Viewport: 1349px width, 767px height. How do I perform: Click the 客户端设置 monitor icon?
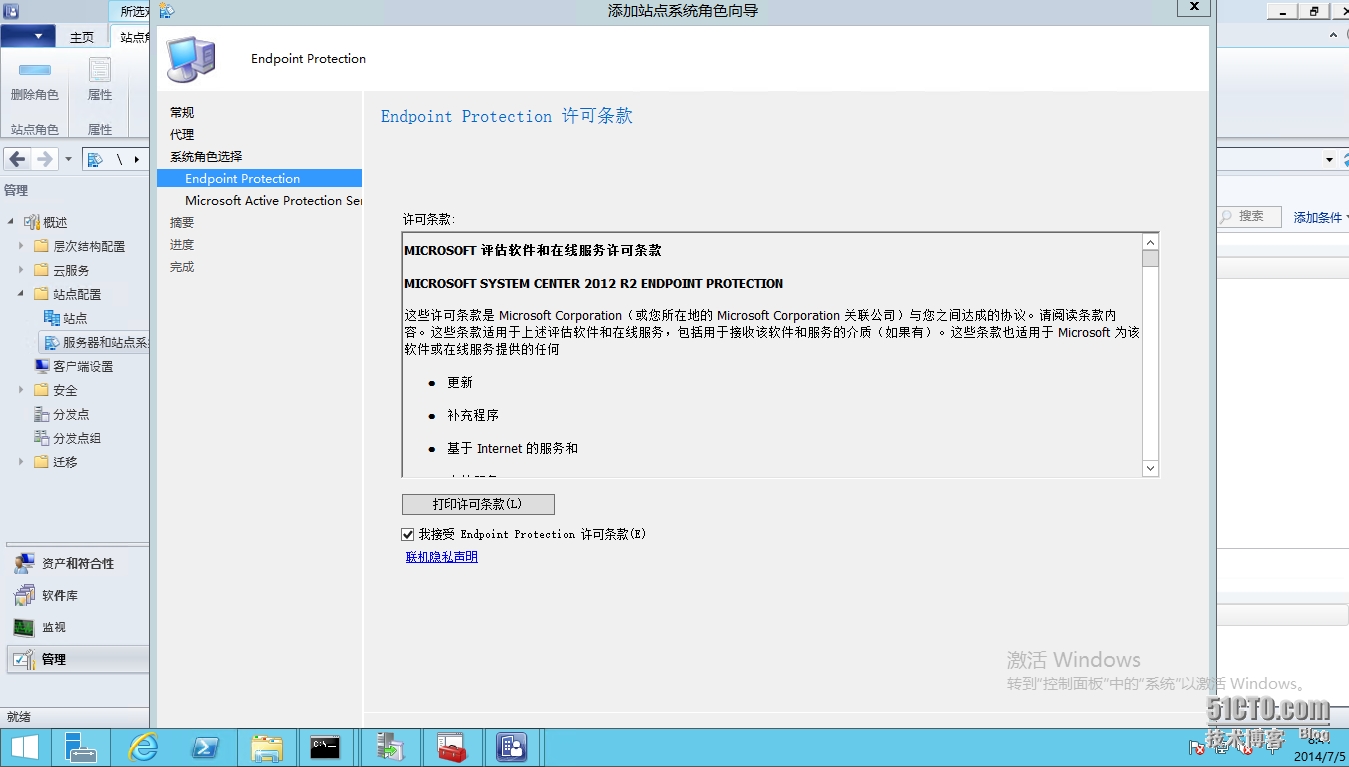coord(42,366)
